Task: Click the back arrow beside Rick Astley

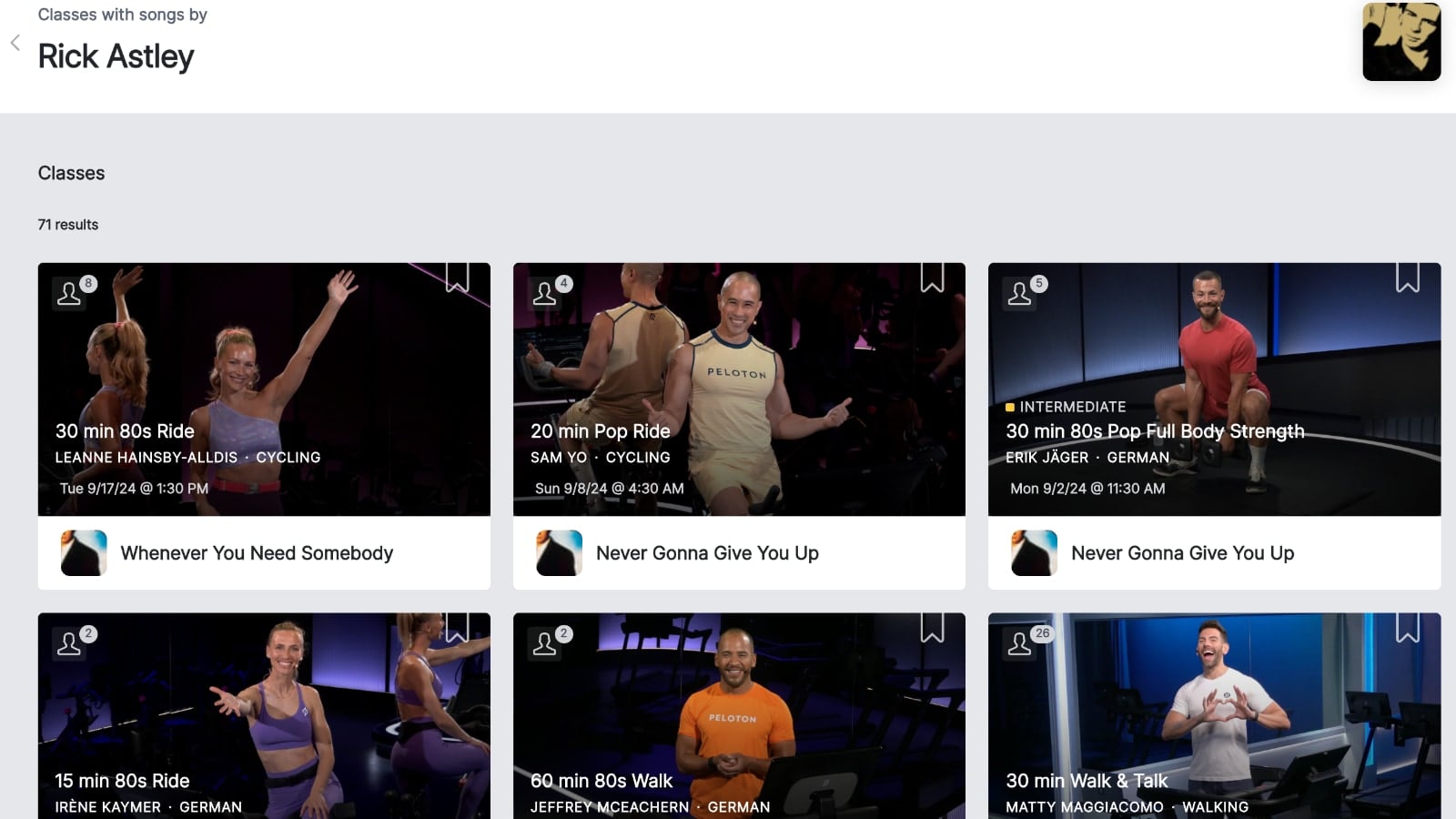Action: point(15,43)
